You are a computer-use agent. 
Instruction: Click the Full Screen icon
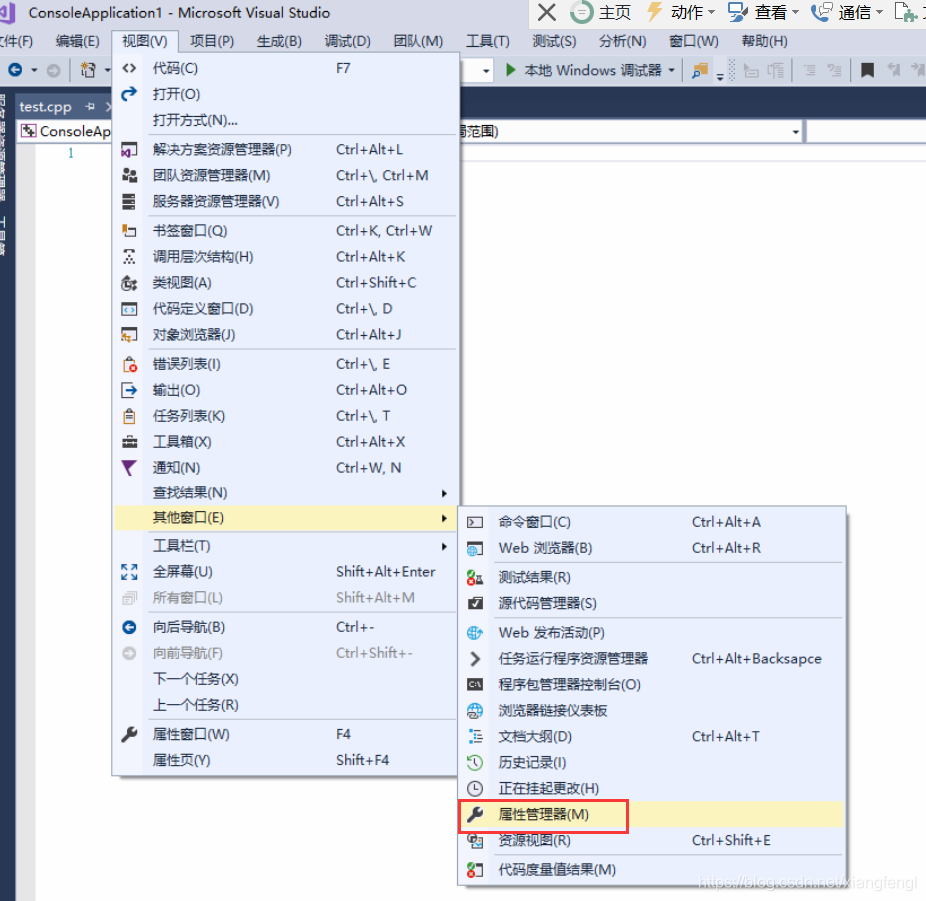[129, 572]
